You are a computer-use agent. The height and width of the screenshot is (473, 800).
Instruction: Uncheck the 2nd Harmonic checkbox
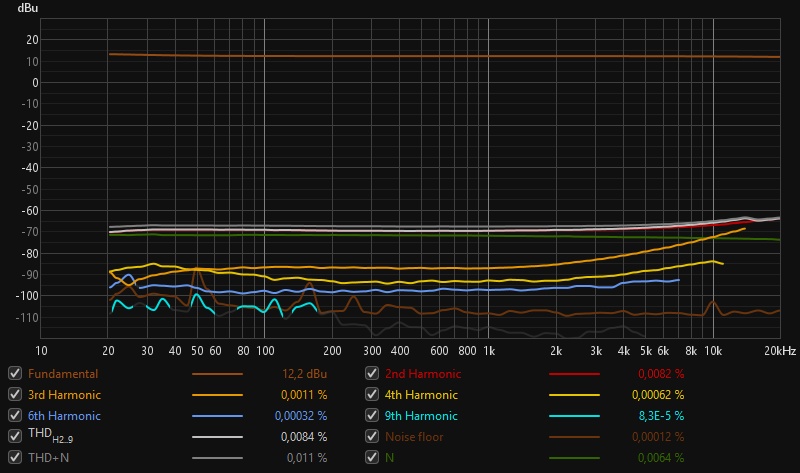373,373
